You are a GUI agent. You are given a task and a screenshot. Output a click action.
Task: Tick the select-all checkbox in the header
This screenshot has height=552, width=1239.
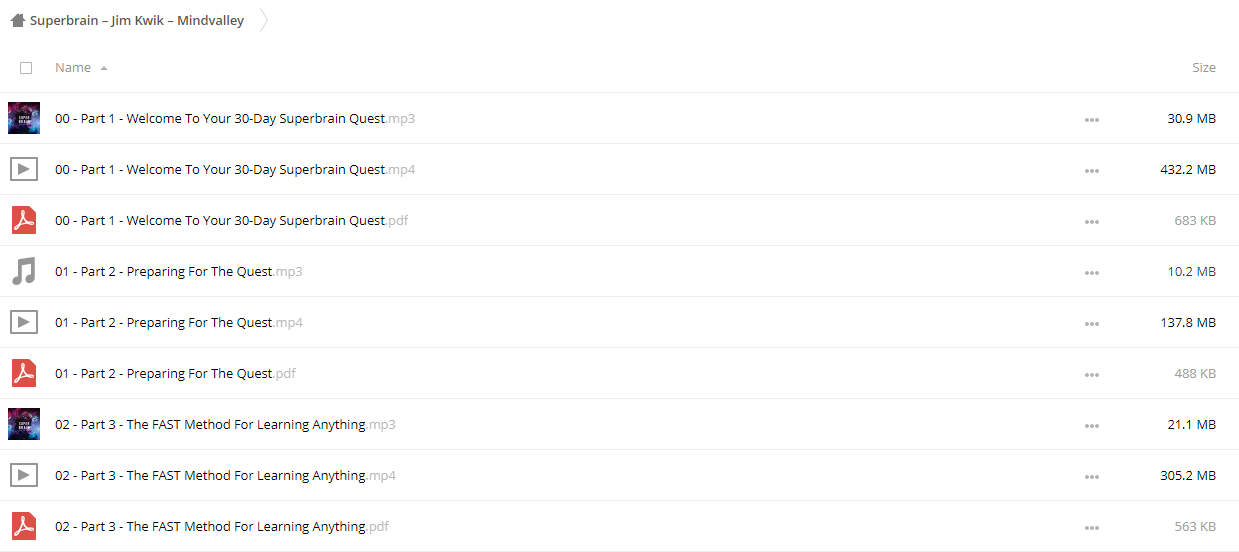point(26,68)
